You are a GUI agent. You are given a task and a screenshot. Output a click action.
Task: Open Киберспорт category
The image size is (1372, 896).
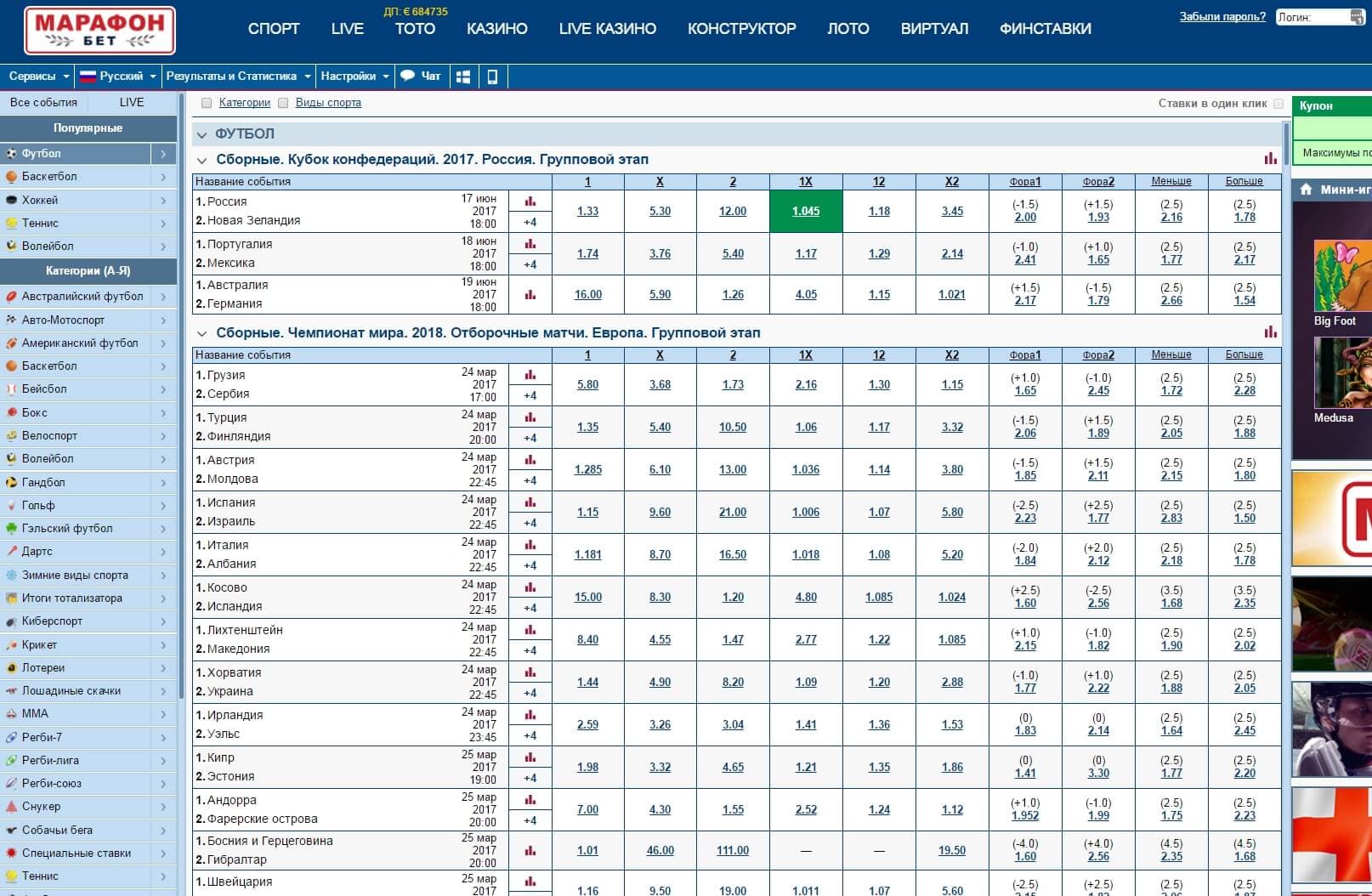pyautogui.click(x=88, y=621)
